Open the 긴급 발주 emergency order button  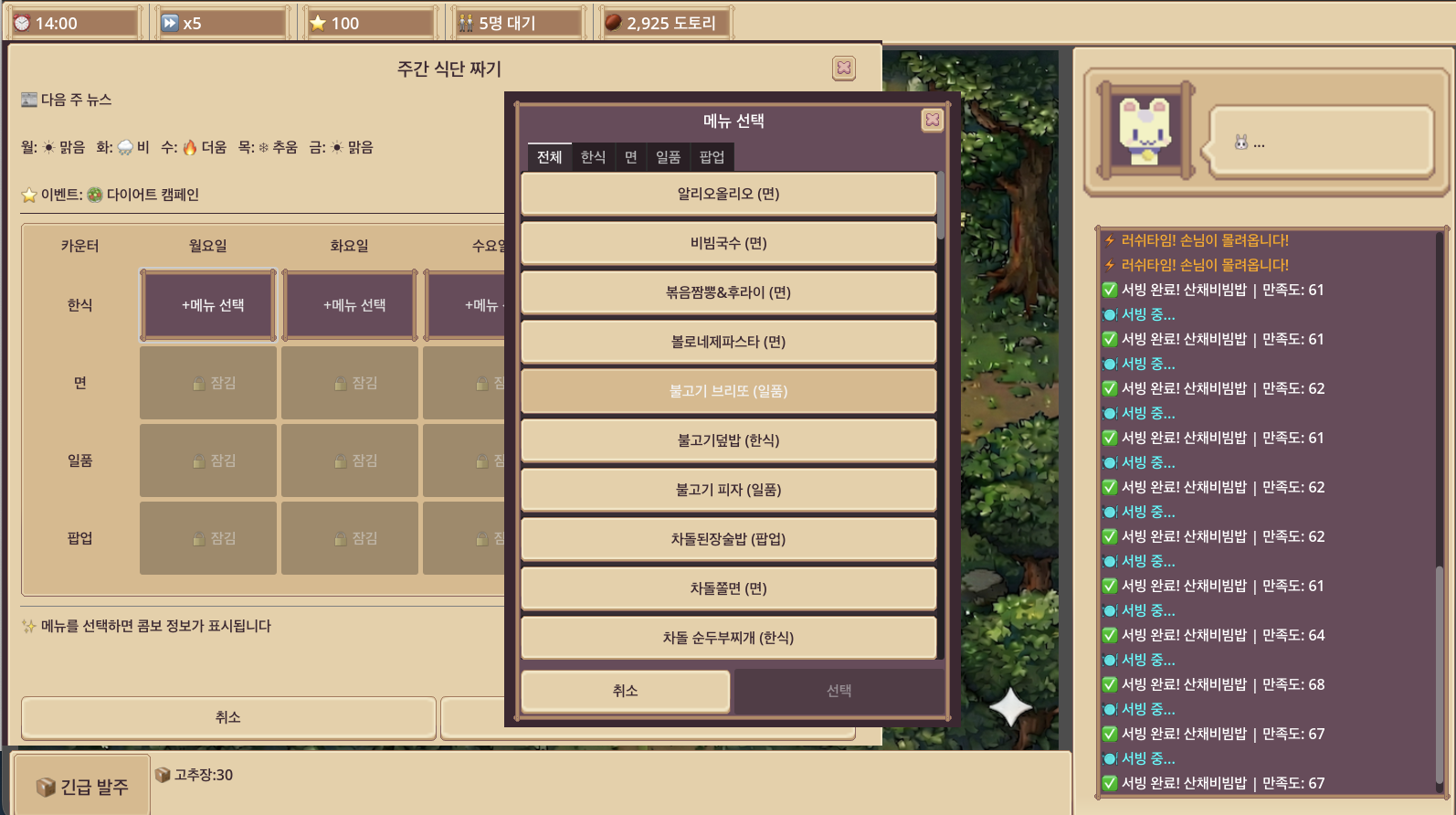(82, 787)
